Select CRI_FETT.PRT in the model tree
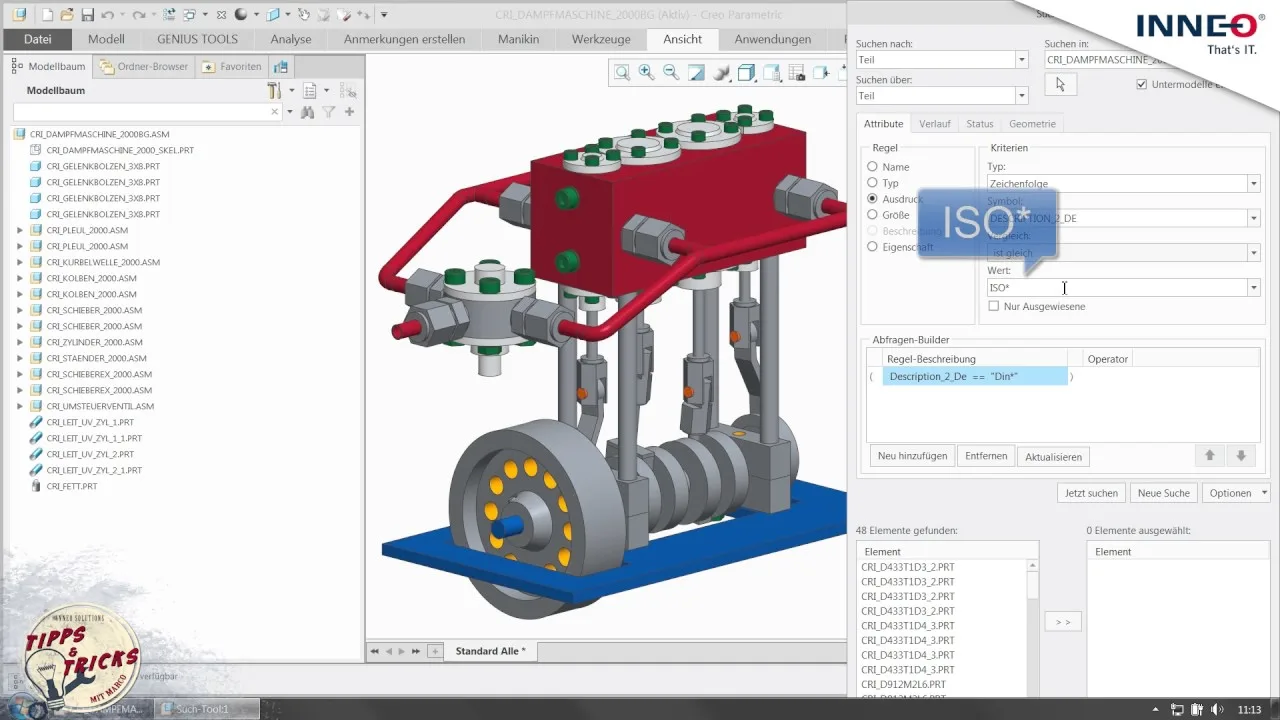Screen dimensions: 1280x720 (71, 486)
